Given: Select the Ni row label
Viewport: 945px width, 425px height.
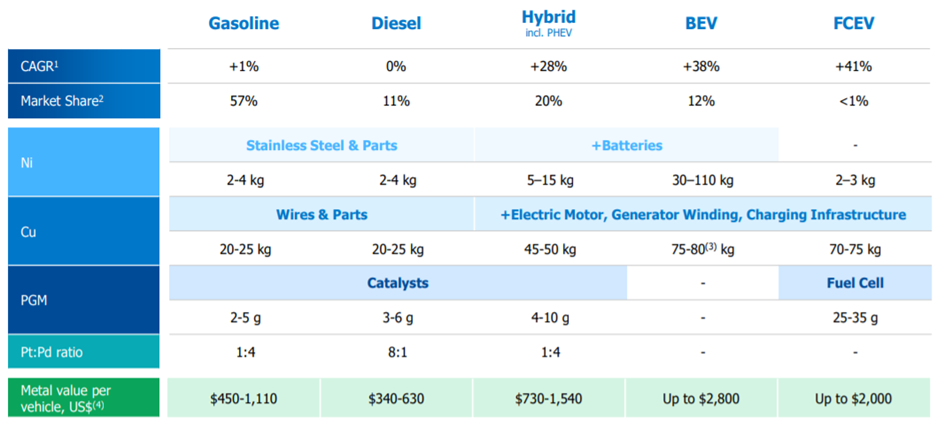Looking at the screenshot, I should [28, 162].
